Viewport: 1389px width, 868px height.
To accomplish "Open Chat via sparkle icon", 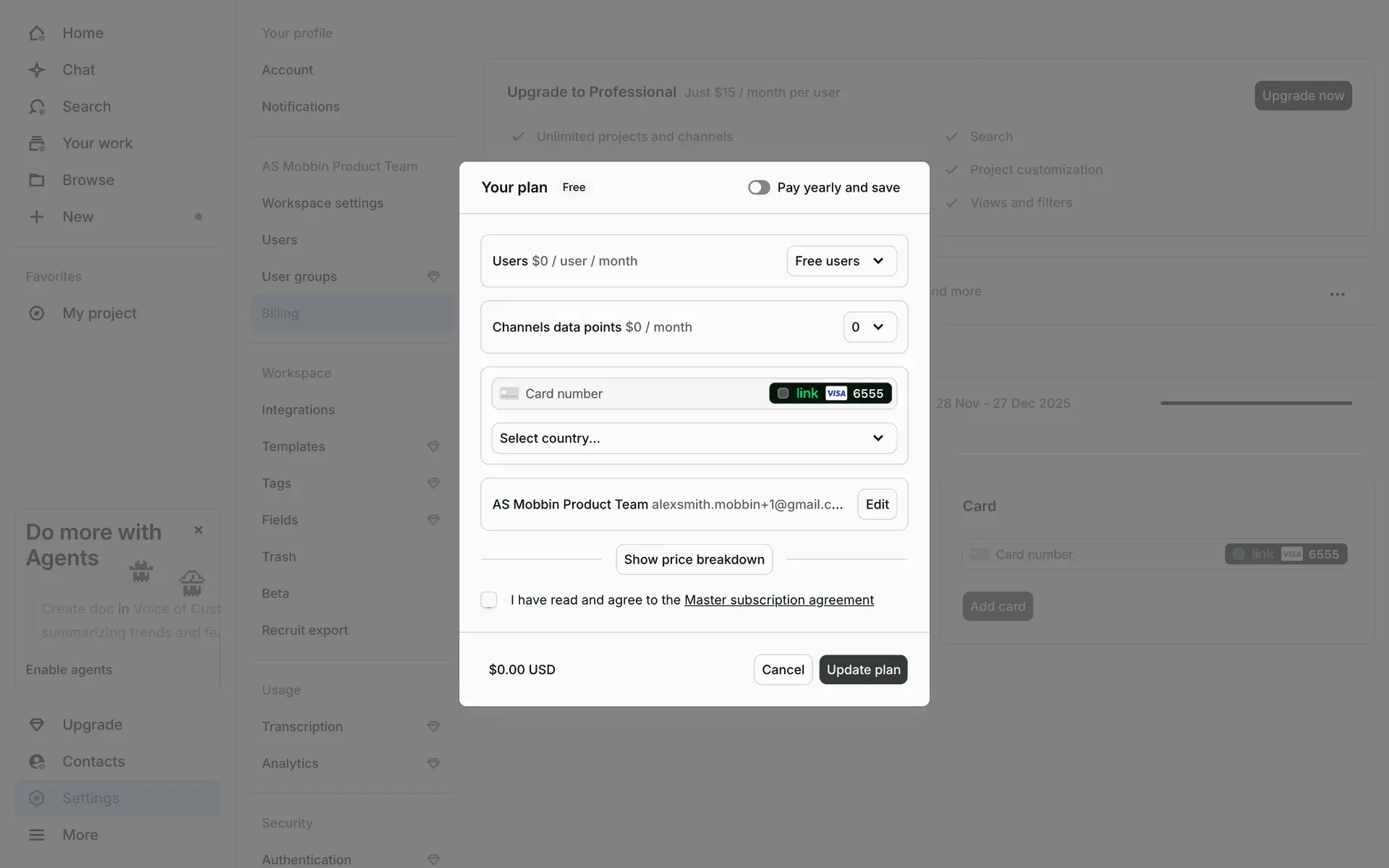I will (37, 70).
